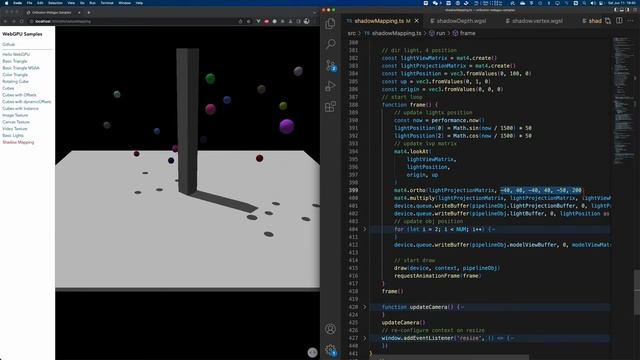
Task: Open the Rotating Cube sample
Action: (x=16, y=81)
